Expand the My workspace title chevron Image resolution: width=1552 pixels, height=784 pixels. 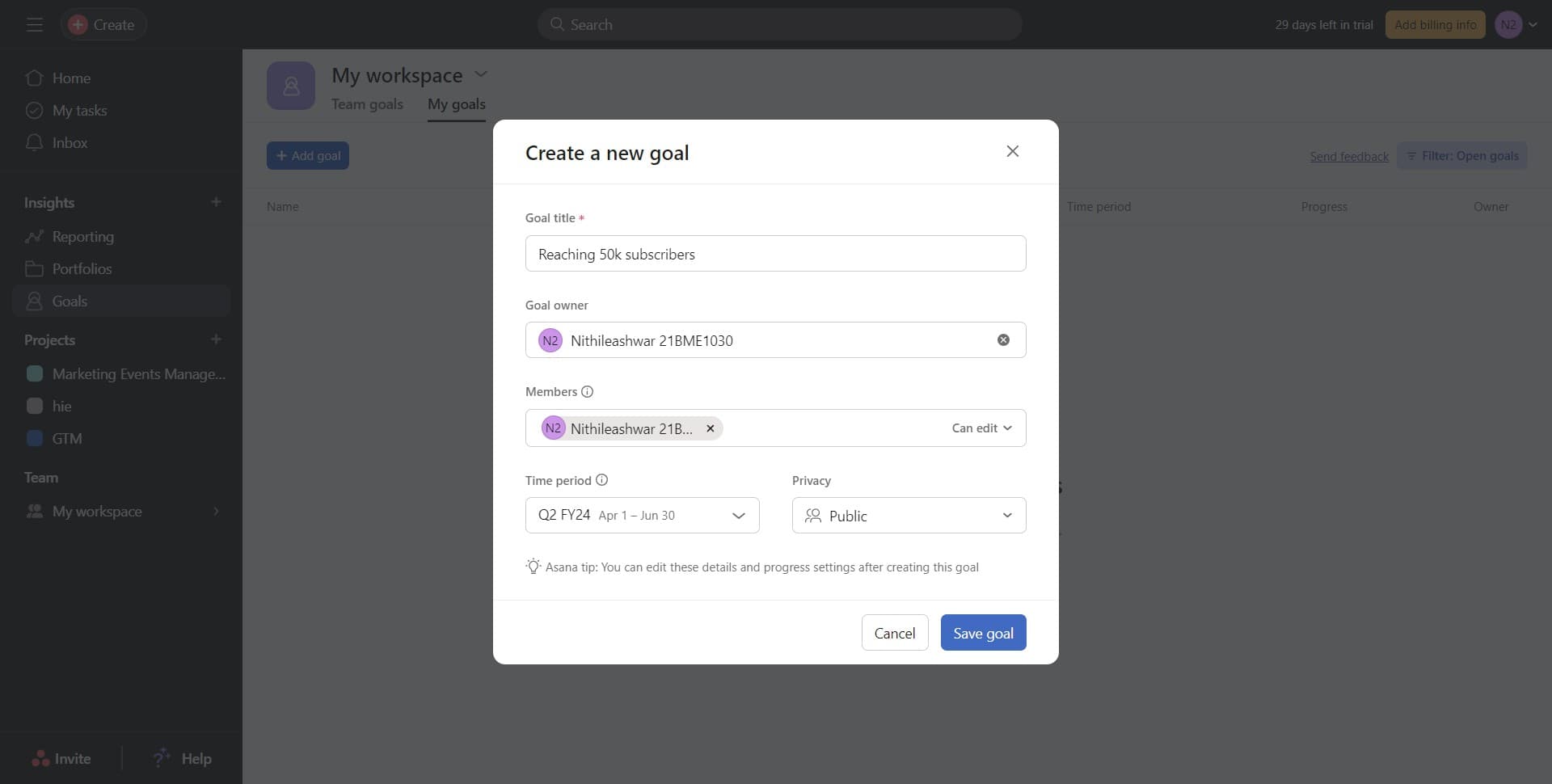(481, 74)
